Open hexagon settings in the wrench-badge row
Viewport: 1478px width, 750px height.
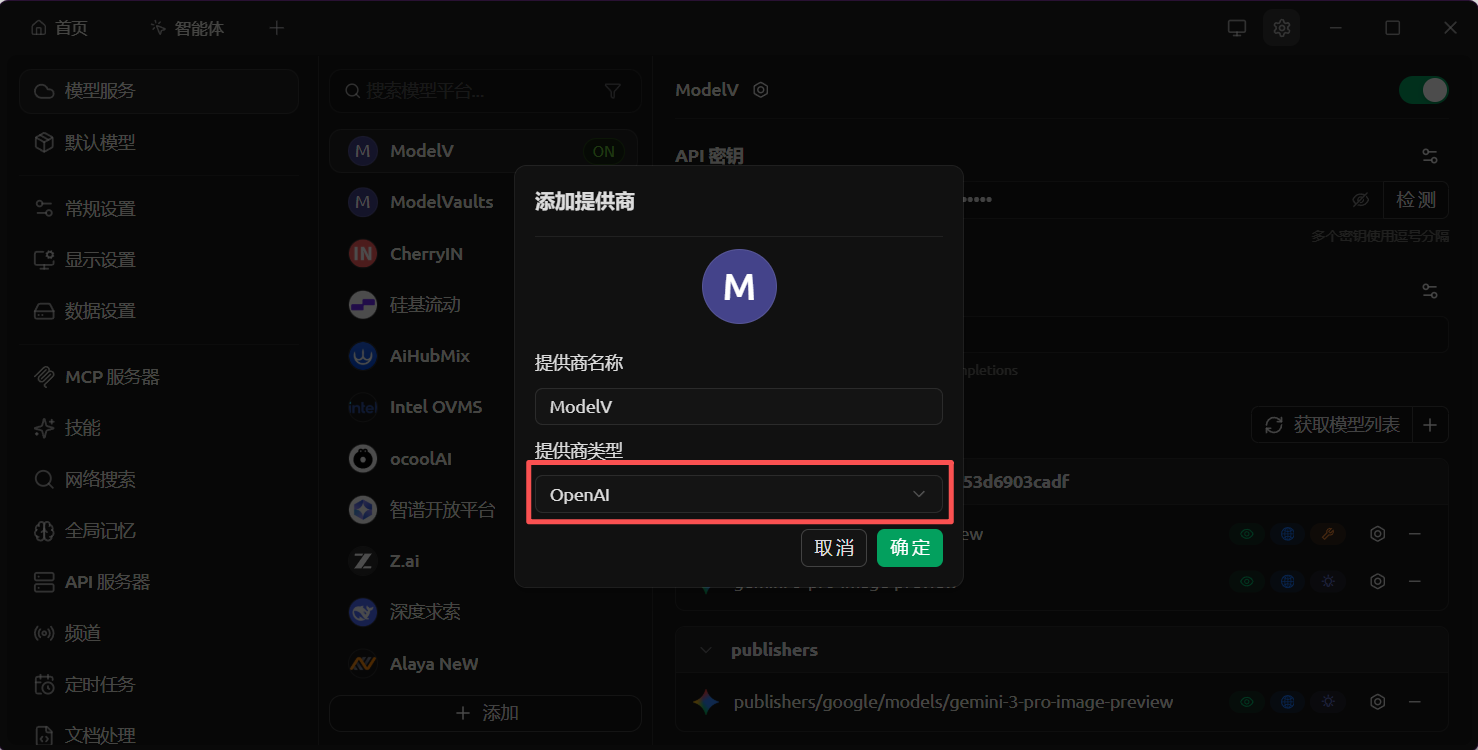click(x=1377, y=534)
